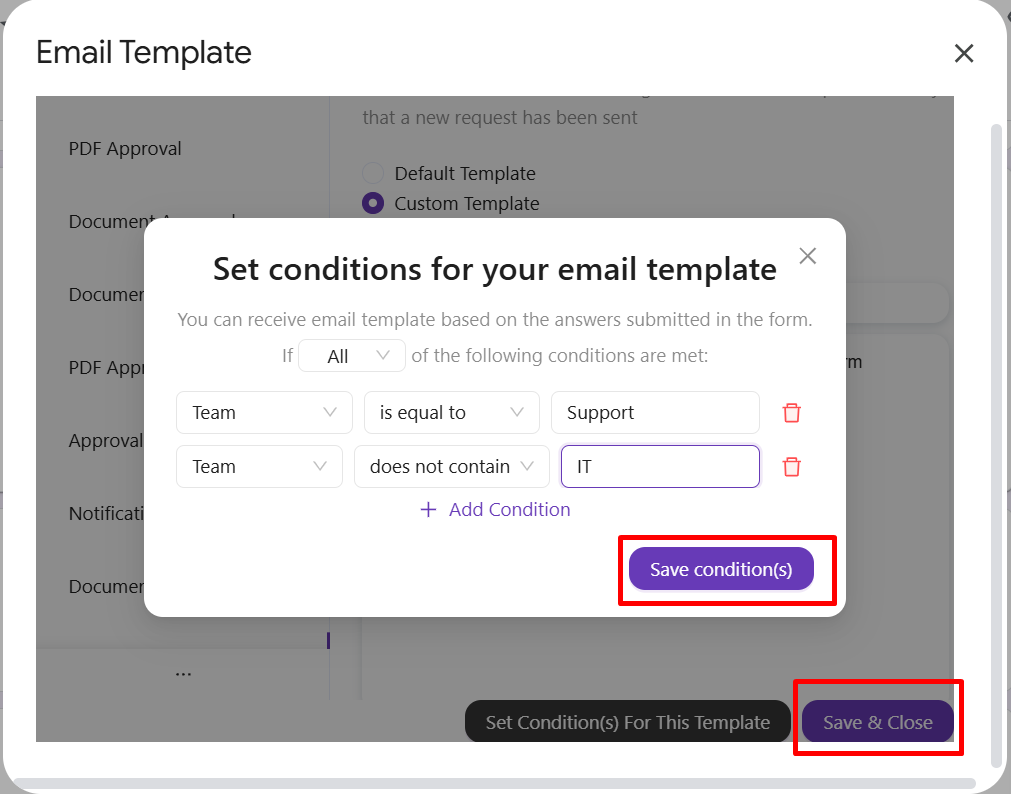Close the Set conditions dialog

pos(807,256)
